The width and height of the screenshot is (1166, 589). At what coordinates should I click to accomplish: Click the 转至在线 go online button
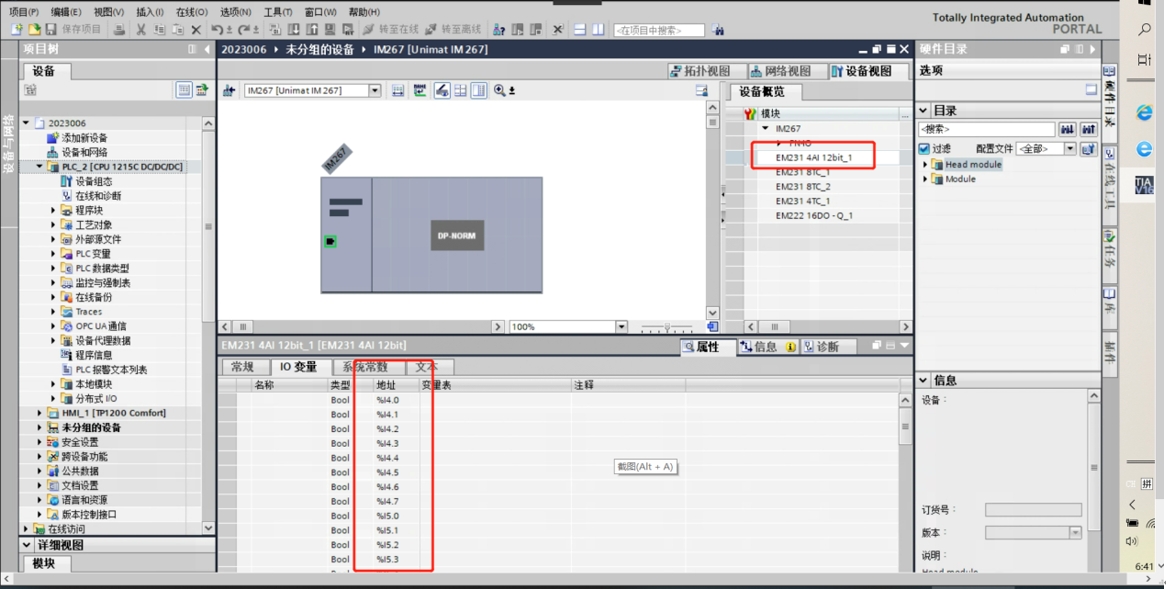[392, 30]
